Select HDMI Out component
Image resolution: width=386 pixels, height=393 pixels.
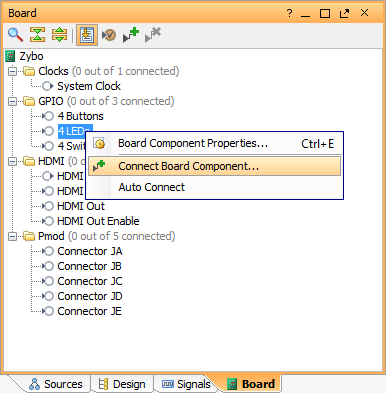(x=81, y=206)
